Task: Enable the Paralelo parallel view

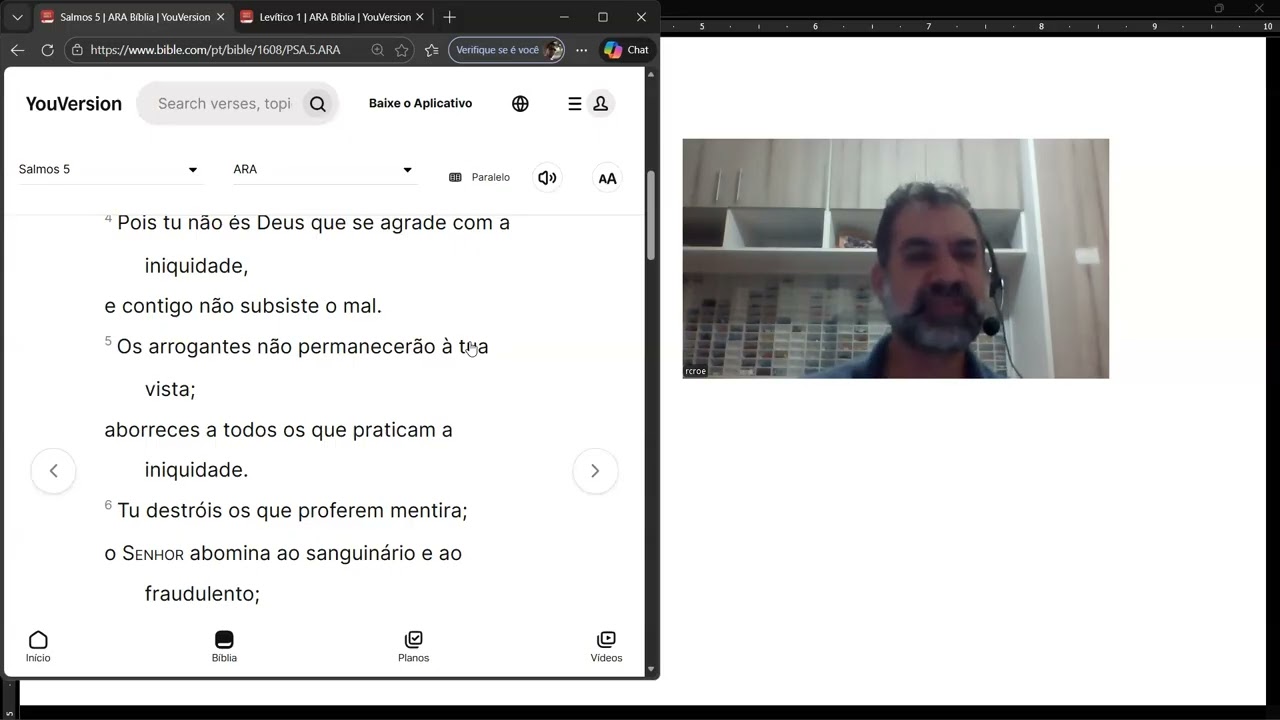Action: (480, 177)
